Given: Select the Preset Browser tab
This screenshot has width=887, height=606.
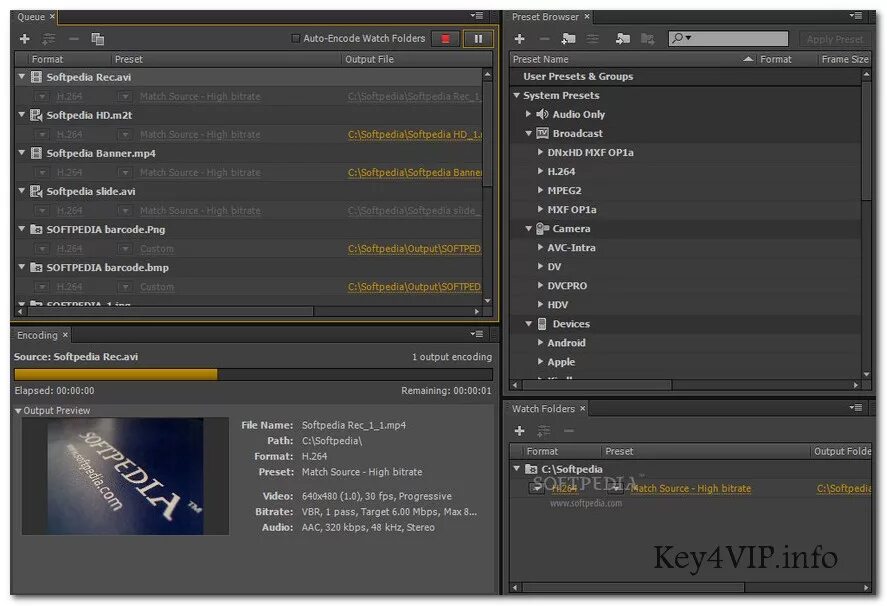Looking at the screenshot, I should click(545, 16).
